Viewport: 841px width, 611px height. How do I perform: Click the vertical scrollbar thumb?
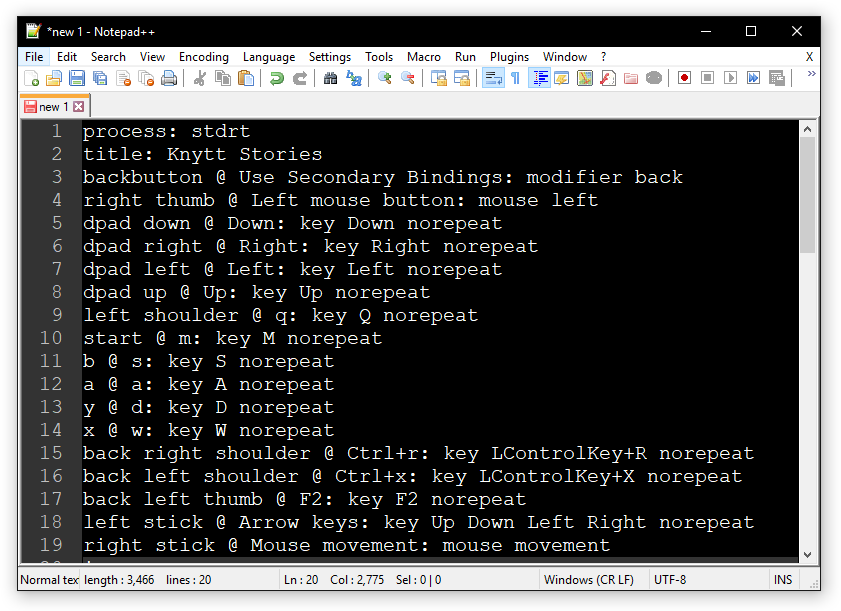click(x=808, y=195)
